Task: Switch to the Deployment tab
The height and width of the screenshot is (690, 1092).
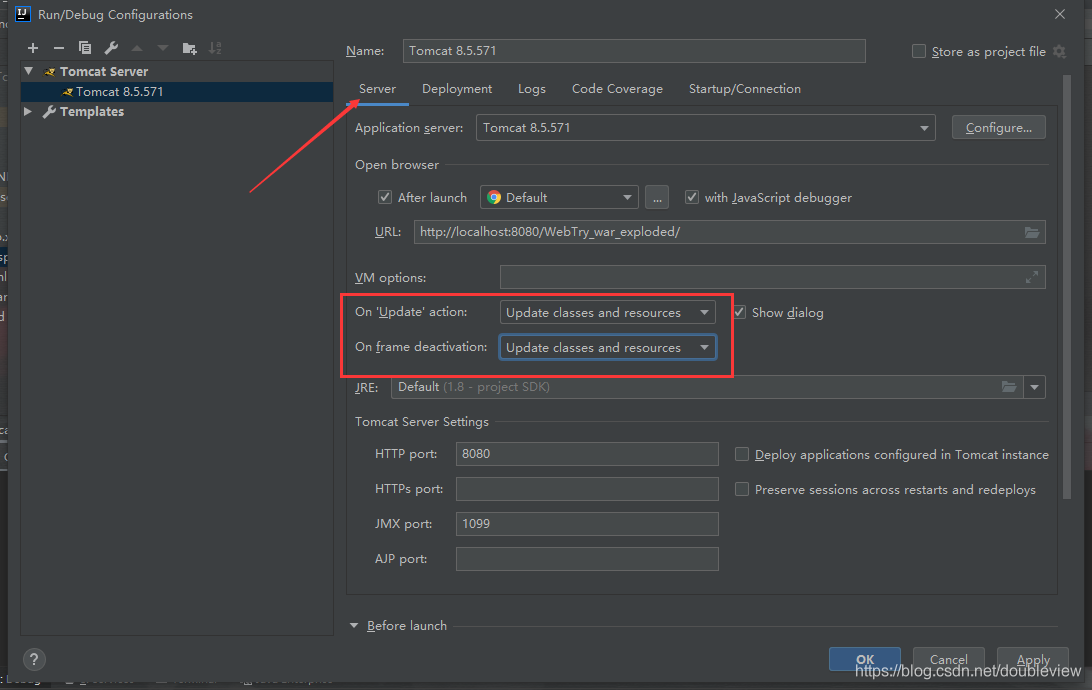Action: [457, 89]
